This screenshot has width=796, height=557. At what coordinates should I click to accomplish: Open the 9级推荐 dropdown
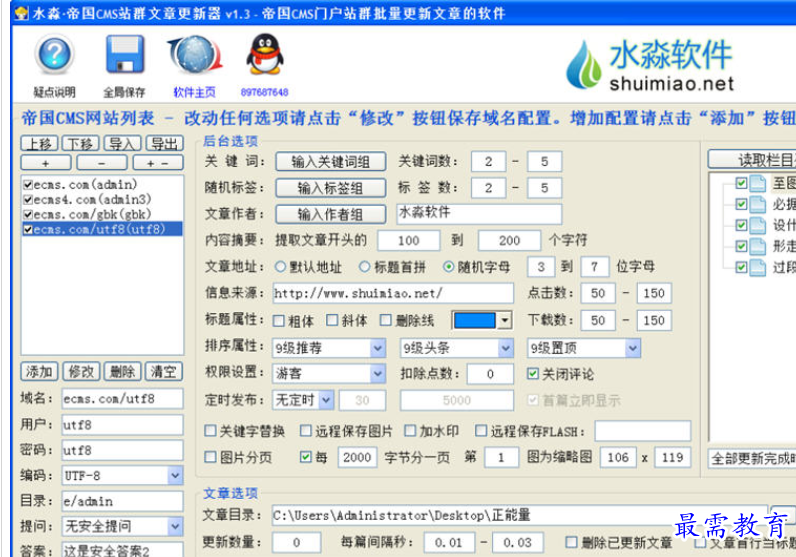378,348
